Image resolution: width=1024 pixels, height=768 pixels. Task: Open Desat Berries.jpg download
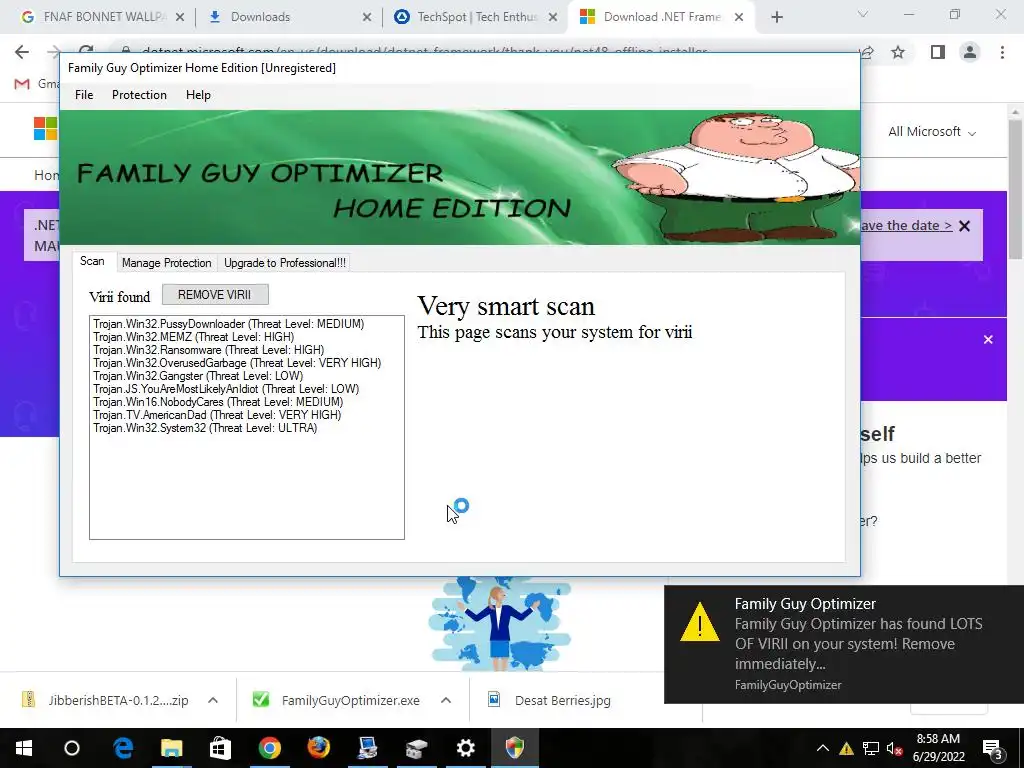(550, 700)
